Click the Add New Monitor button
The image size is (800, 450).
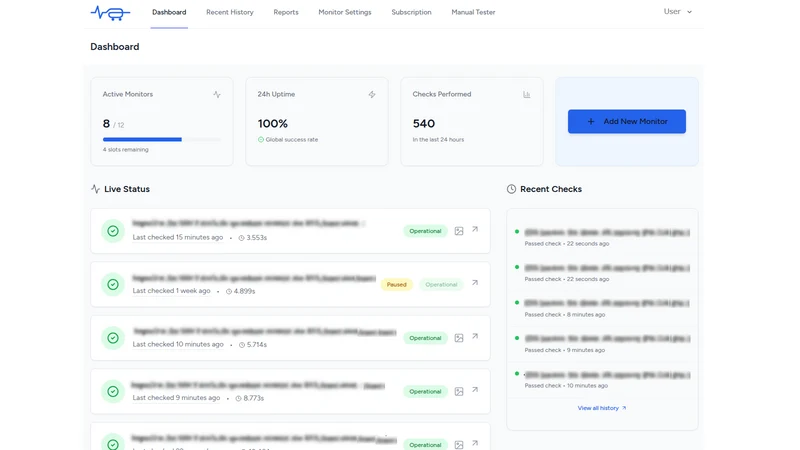click(x=627, y=121)
